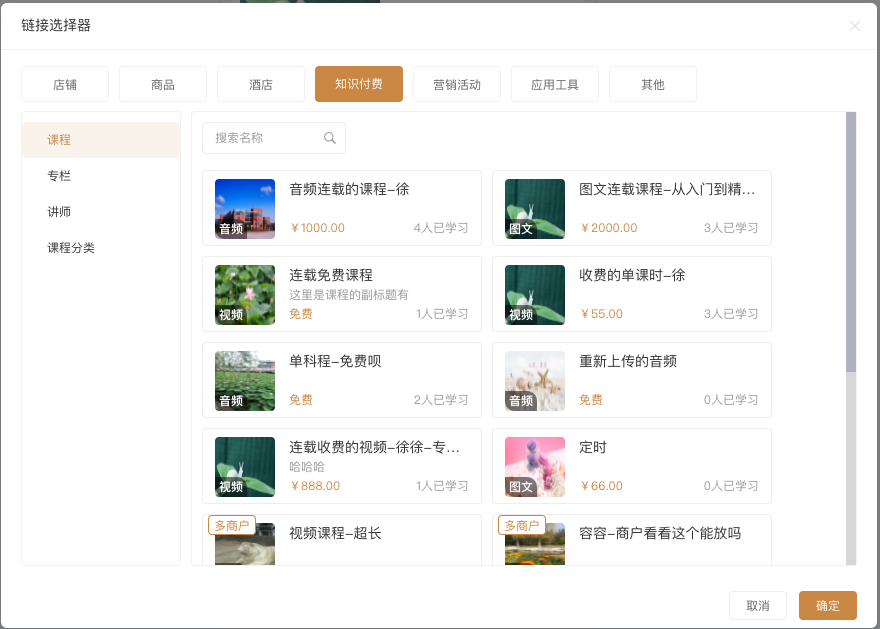Image resolution: width=880 pixels, height=629 pixels.
Task: Click the 取消 cancel button
Action: [x=758, y=605]
